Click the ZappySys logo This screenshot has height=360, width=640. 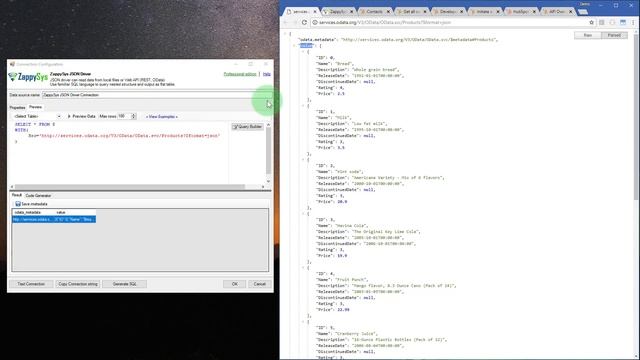point(28,77)
